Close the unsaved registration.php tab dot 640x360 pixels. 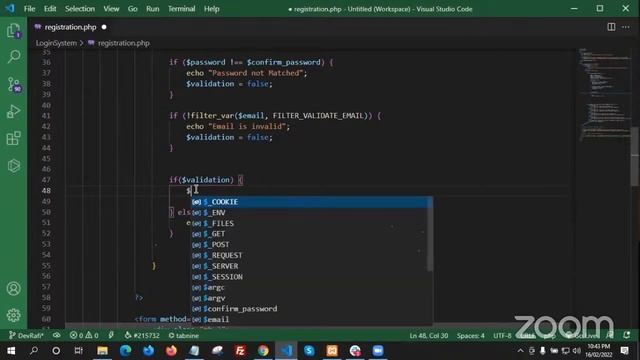click(x=104, y=27)
